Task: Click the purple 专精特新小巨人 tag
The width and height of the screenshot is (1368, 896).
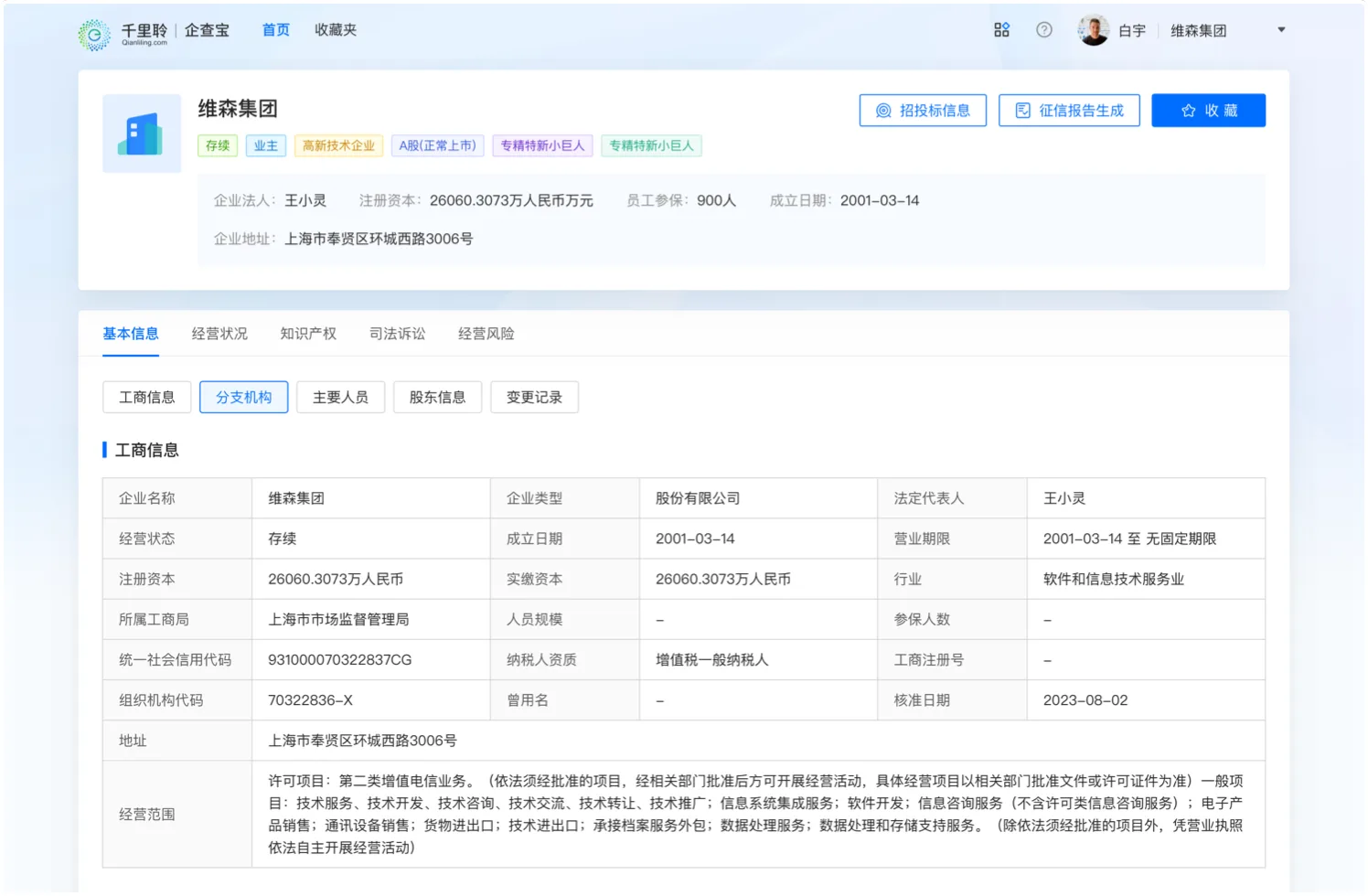Action: [542, 145]
